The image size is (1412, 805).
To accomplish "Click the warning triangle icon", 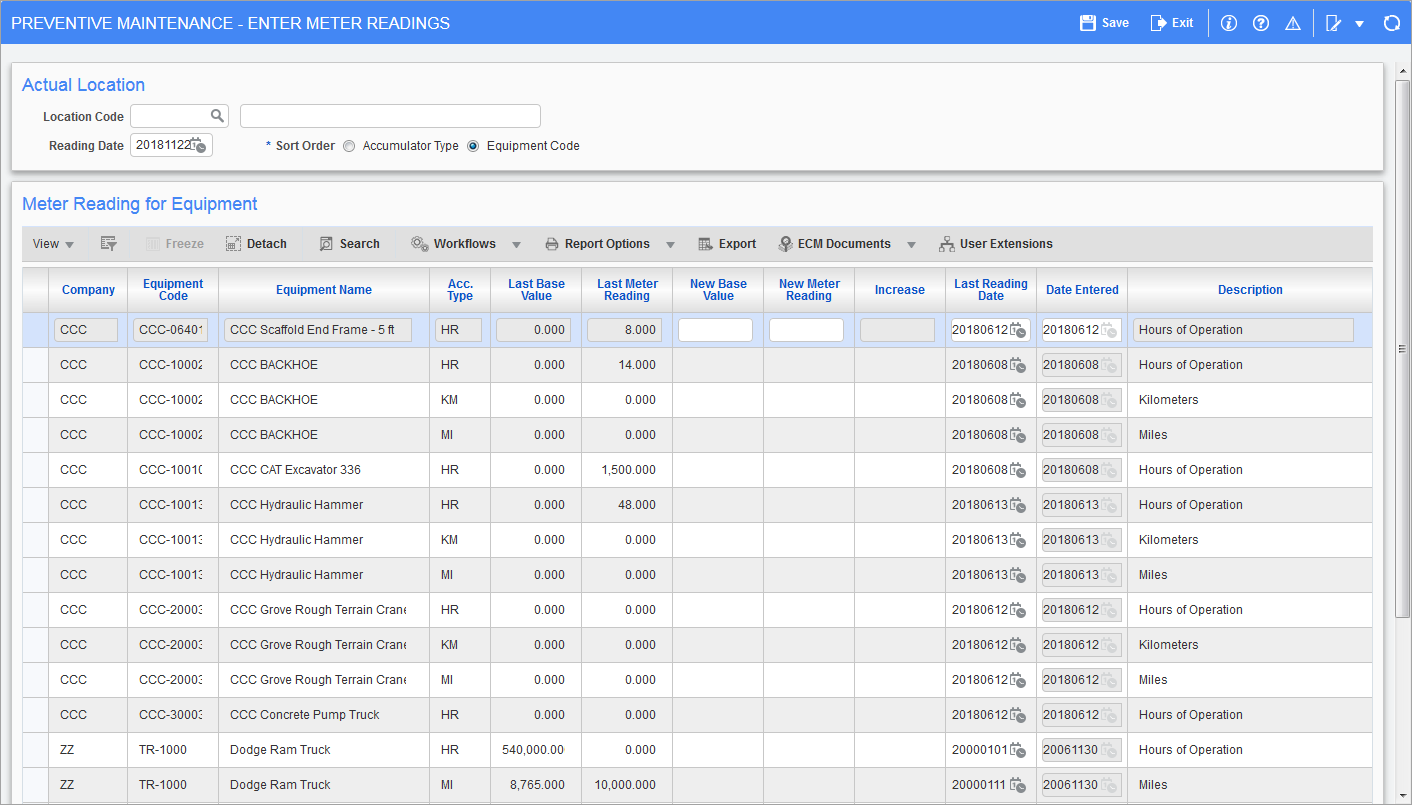I will tap(1293, 23).
